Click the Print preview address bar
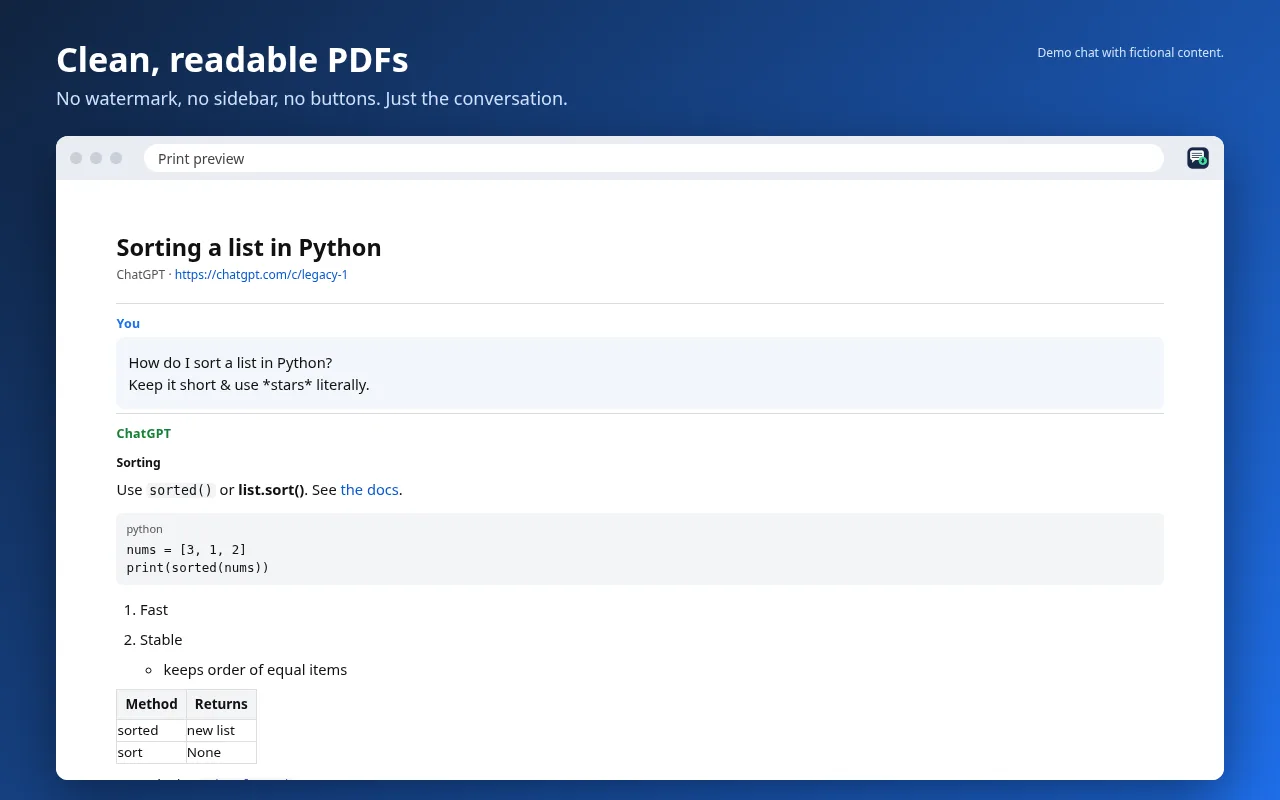This screenshot has height=800, width=1280. 654,158
